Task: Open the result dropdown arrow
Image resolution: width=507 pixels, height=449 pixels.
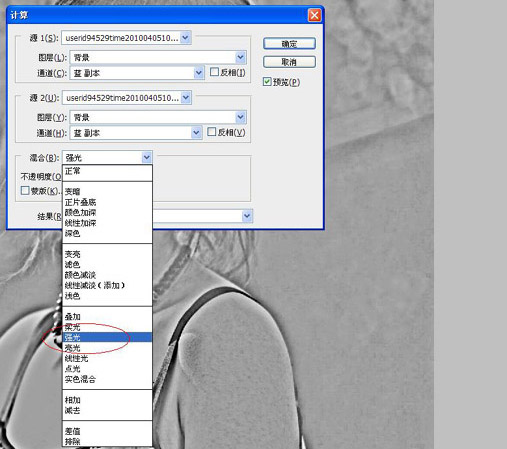Action: tap(247, 216)
